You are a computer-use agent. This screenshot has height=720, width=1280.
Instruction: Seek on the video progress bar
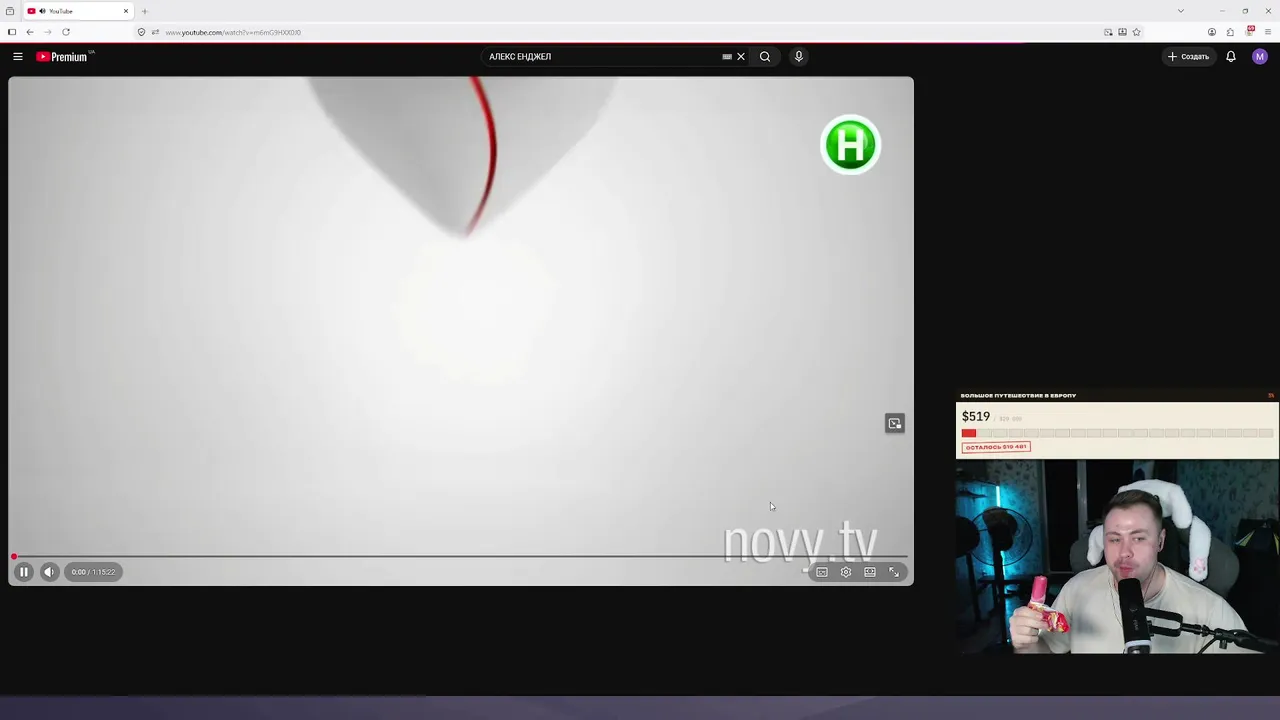coord(461,556)
